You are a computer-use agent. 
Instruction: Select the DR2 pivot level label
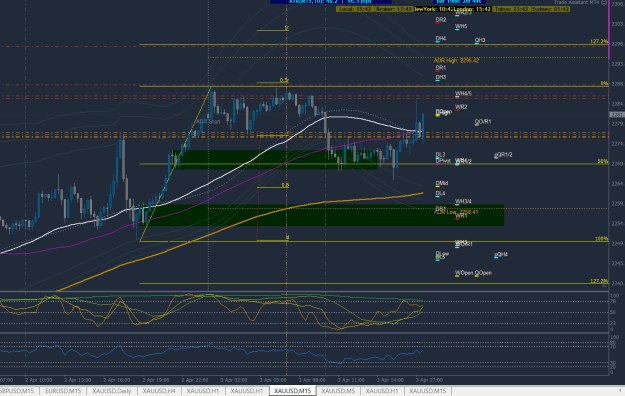coord(441,20)
